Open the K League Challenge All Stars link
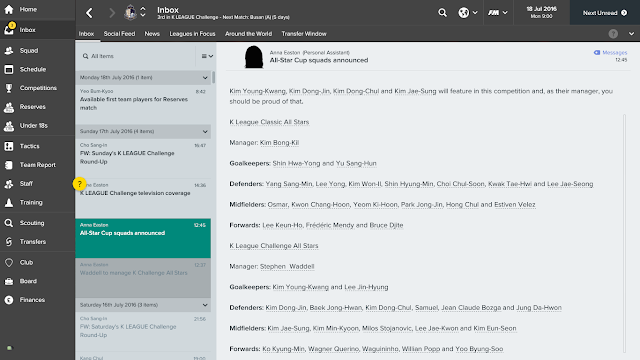The height and width of the screenshot is (360, 640). tap(273, 246)
